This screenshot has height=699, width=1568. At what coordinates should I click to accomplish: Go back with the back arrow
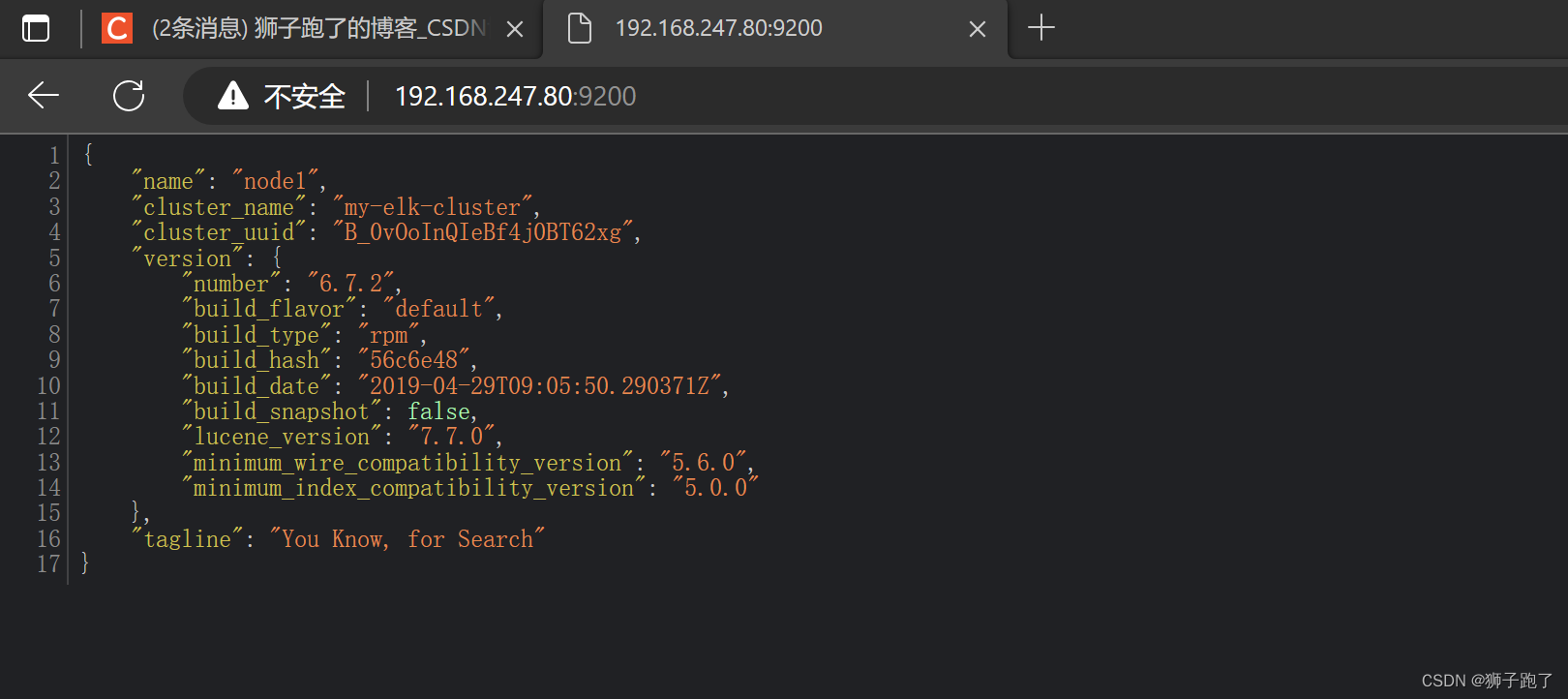pos(44,95)
